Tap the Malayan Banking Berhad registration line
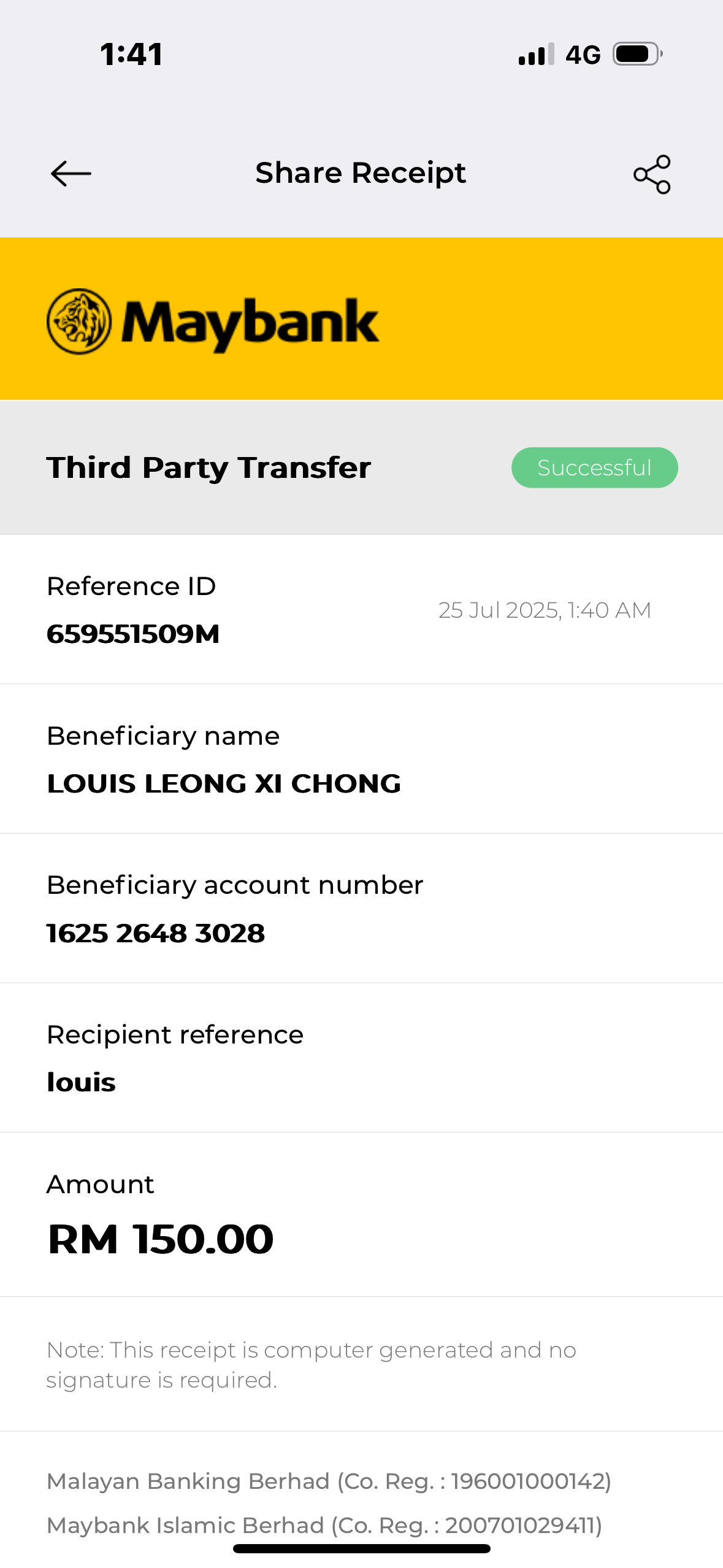Image resolution: width=723 pixels, height=1568 pixels. click(329, 1481)
